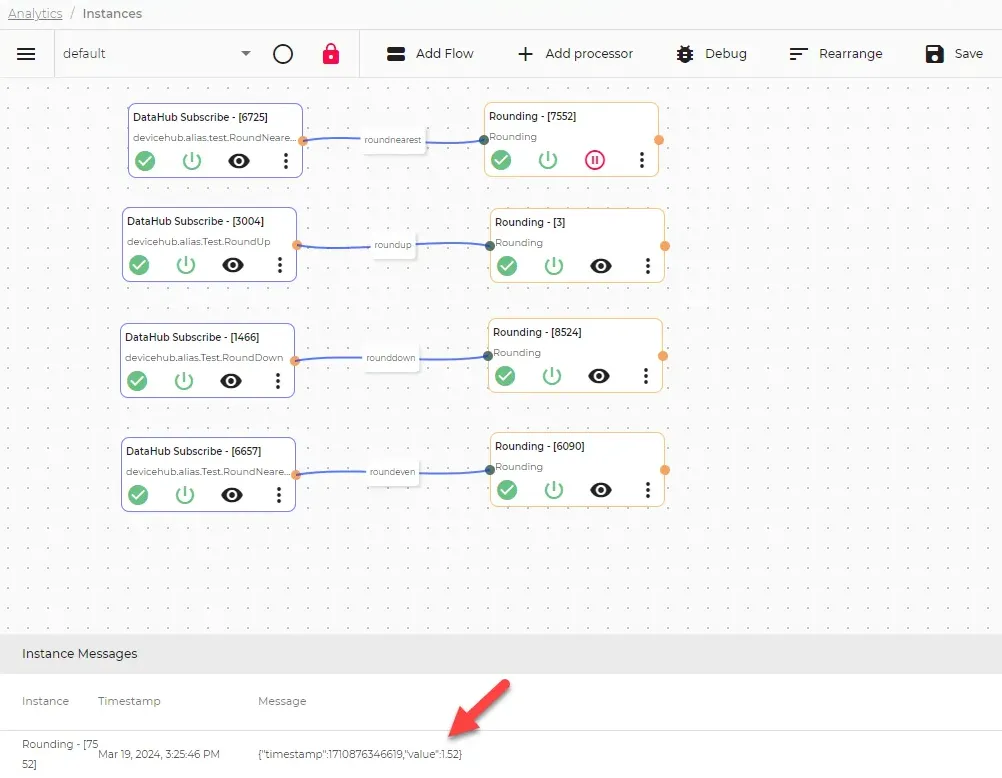Image resolution: width=1002 pixels, height=778 pixels.
Task: Open the Debug tool
Action: point(711,54)
